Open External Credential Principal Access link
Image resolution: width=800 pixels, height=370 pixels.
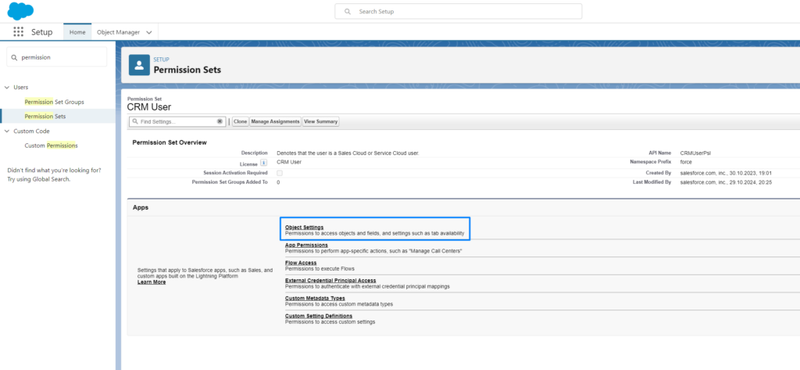(331, 280)
